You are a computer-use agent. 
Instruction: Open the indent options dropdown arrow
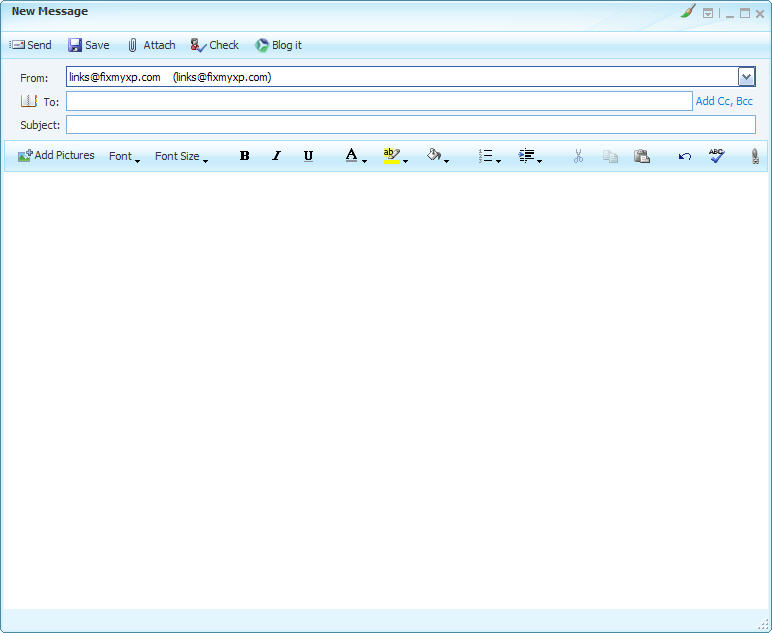pyautogui.click(x=539, y=161)
